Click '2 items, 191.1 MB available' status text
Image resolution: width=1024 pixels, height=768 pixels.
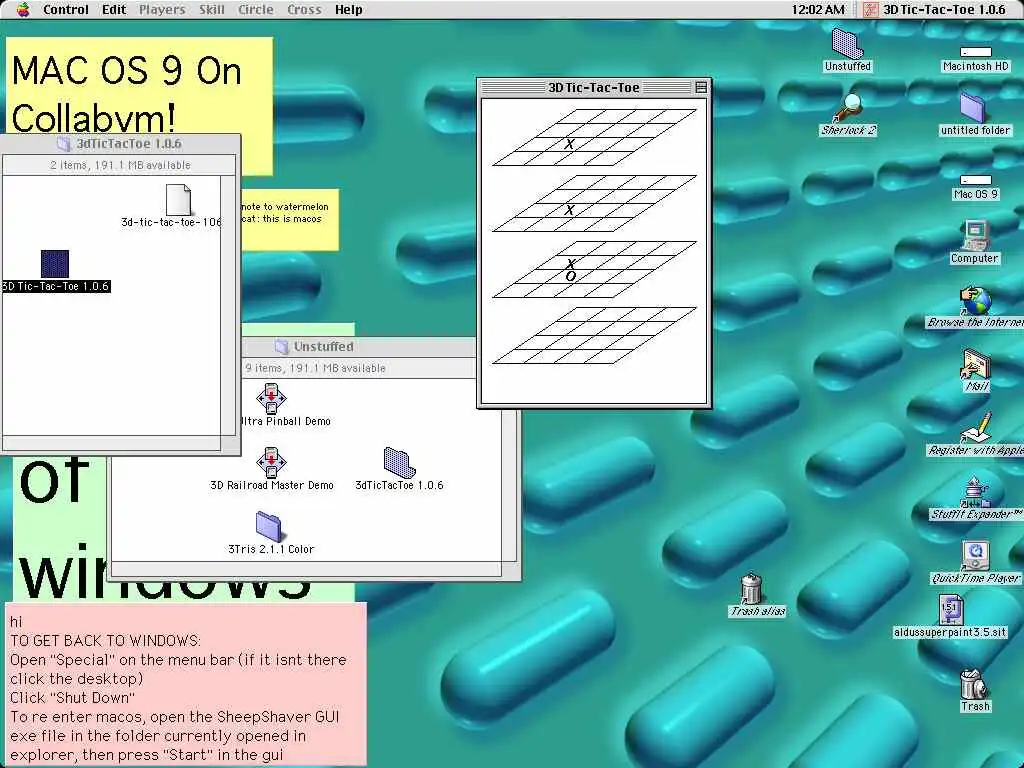120,165
